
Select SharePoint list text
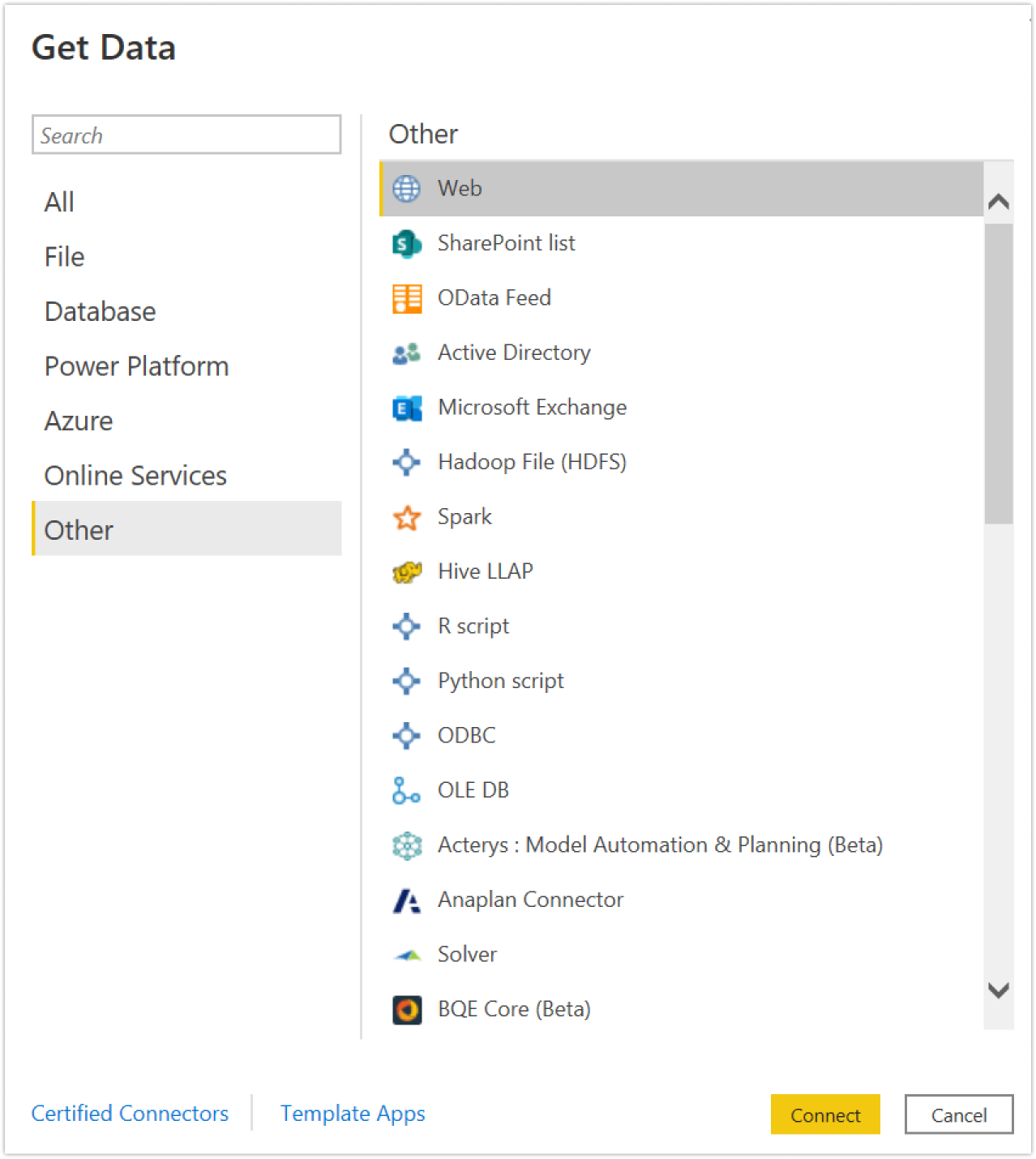coord(506,243)
